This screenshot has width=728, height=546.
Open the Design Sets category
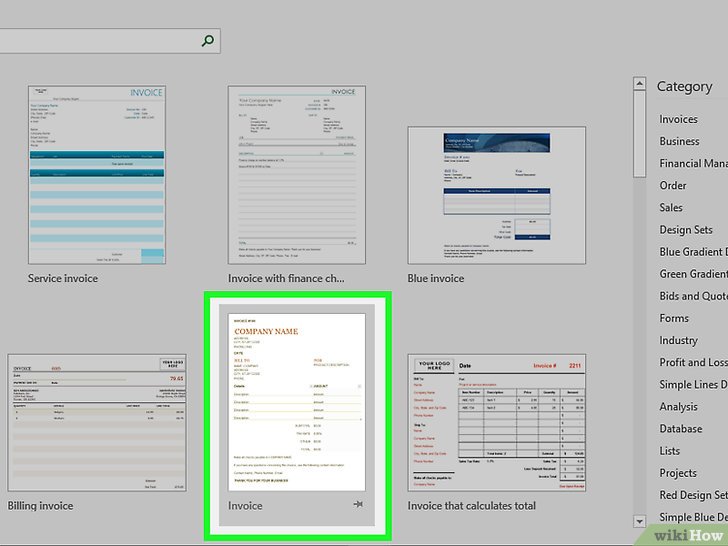tap(686, 230)
